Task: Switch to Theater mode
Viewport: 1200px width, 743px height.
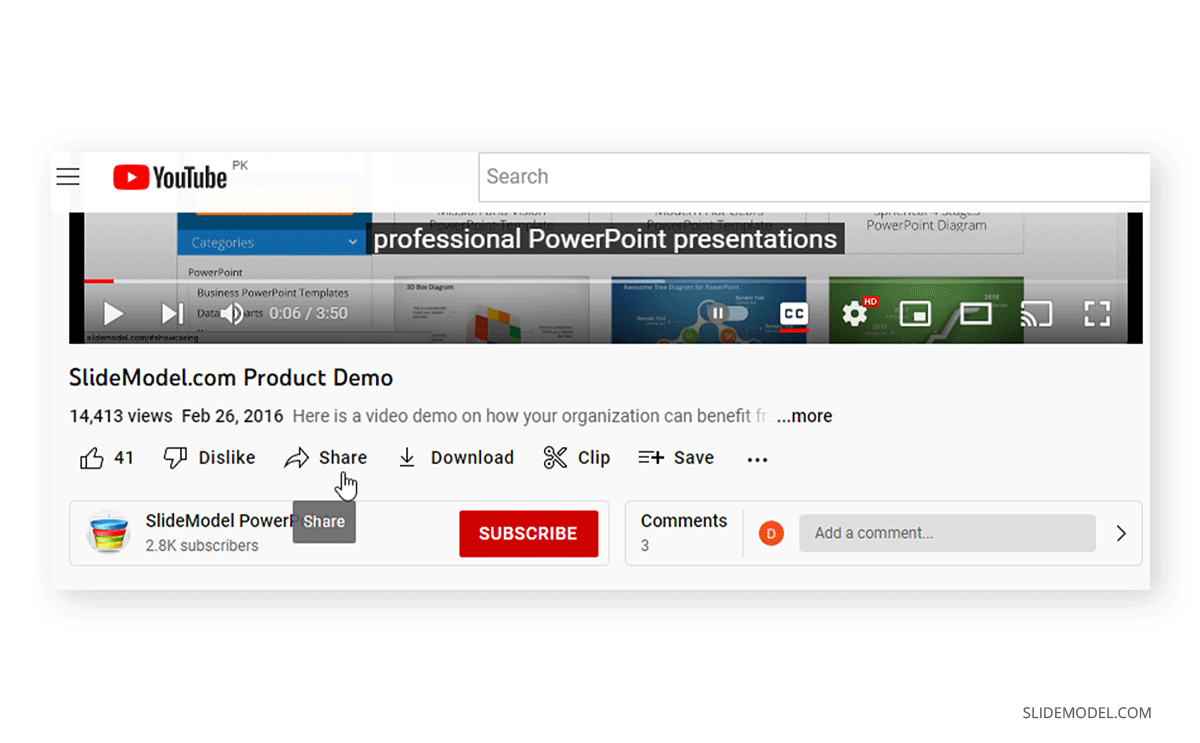Action: pyautogui.click(x=976, y=313)
